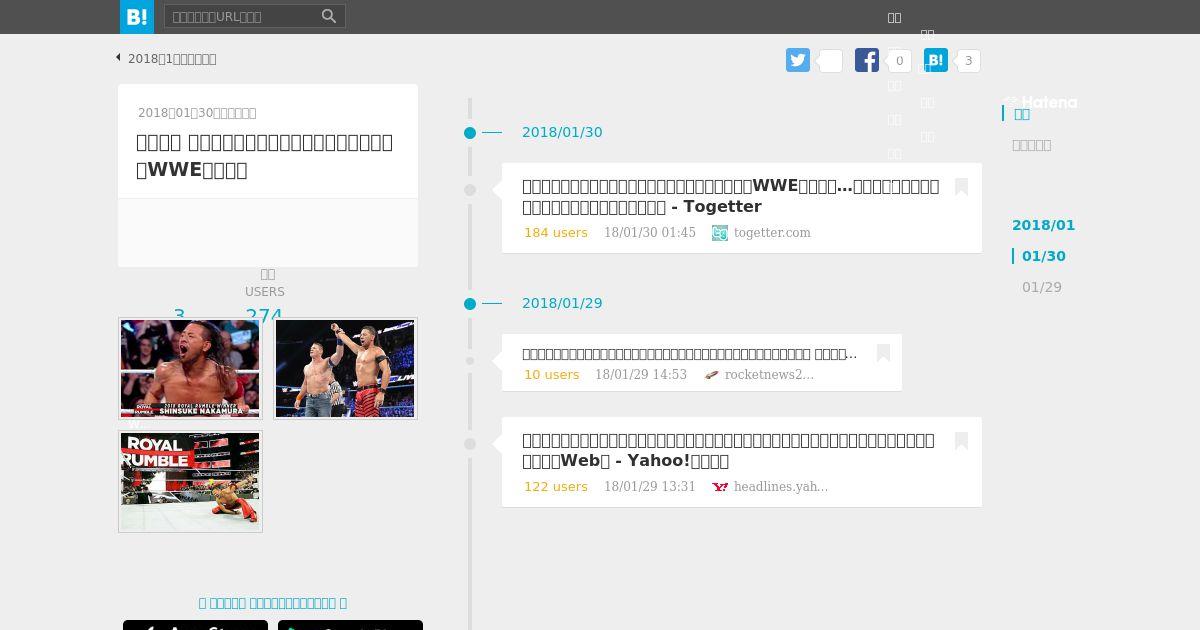Click the 18/01/29 13:31 timestamp
1200x630 pixels.
650,487
